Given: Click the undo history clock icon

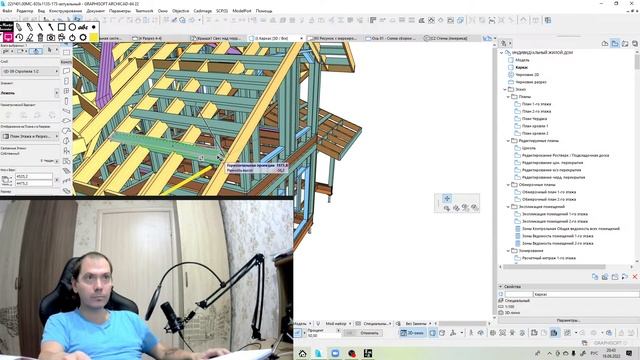Looking at the screenshot, I should click(19, 37).
